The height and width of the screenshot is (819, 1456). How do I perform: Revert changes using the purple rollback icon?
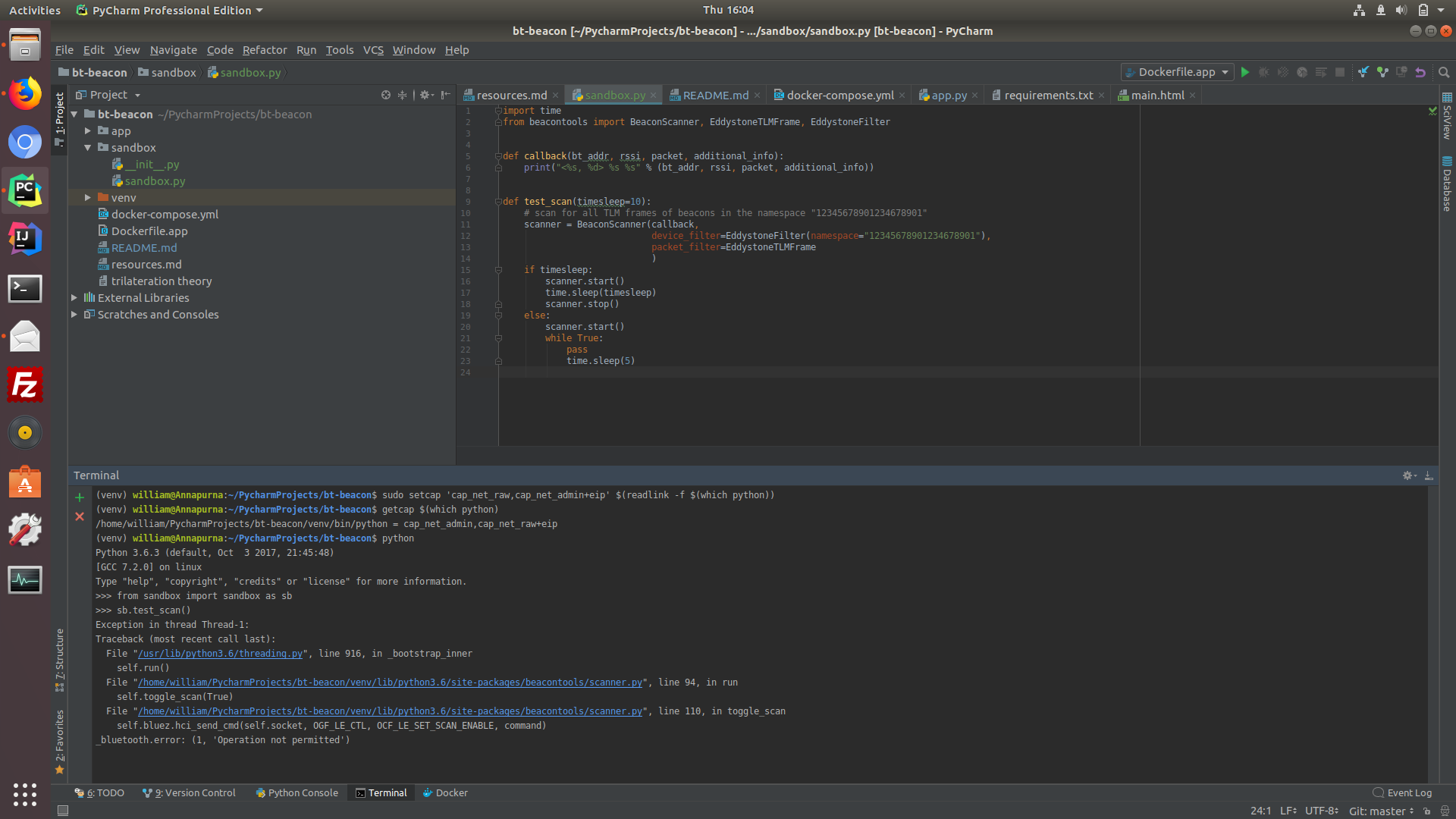click(1420, 72)
